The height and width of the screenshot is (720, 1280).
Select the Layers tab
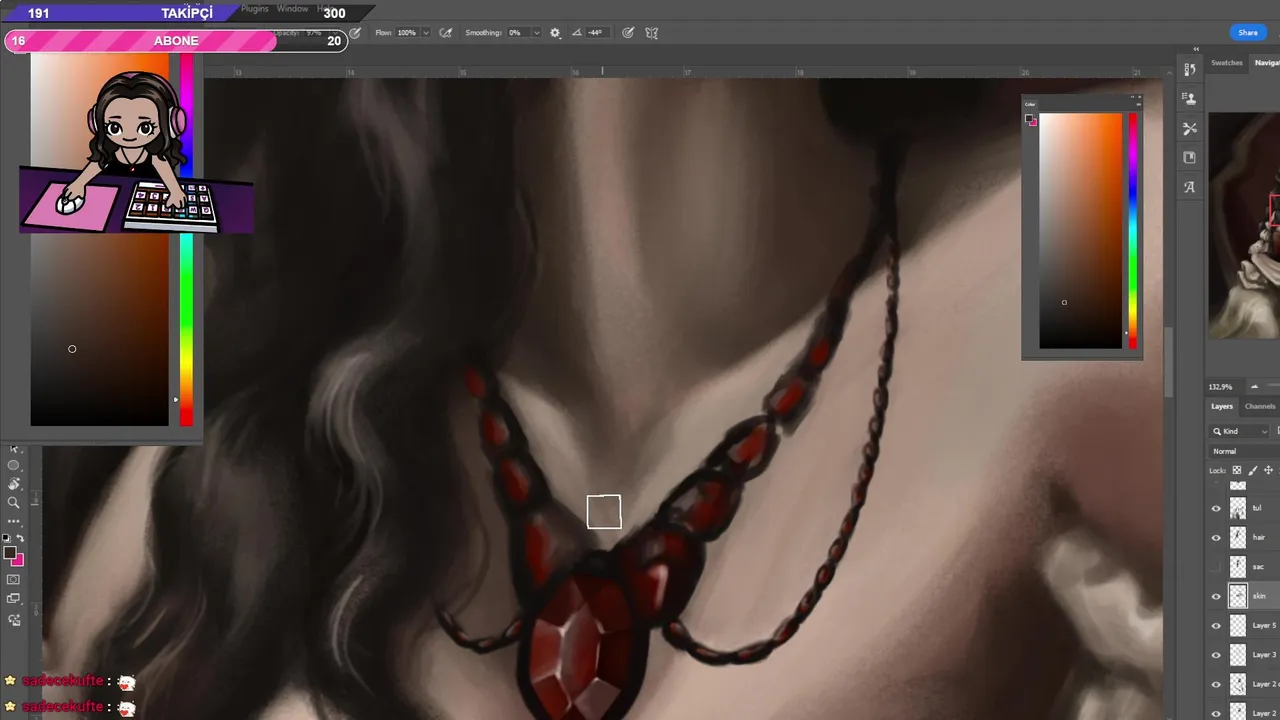[x=1222, y=406]
